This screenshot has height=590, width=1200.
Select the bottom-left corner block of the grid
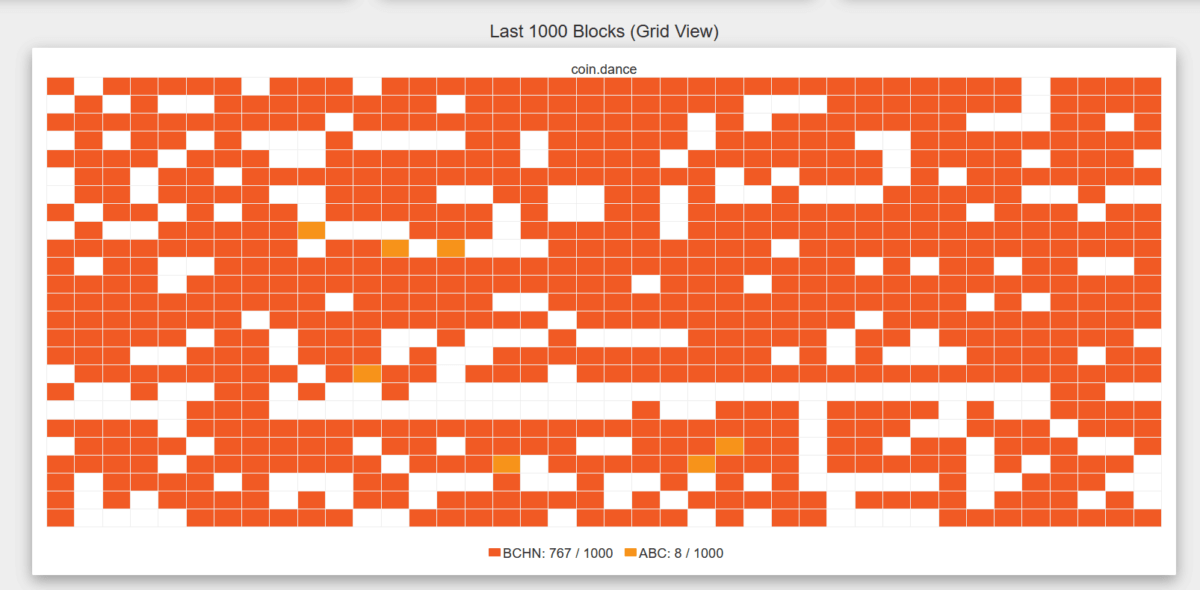click(60, 517)
